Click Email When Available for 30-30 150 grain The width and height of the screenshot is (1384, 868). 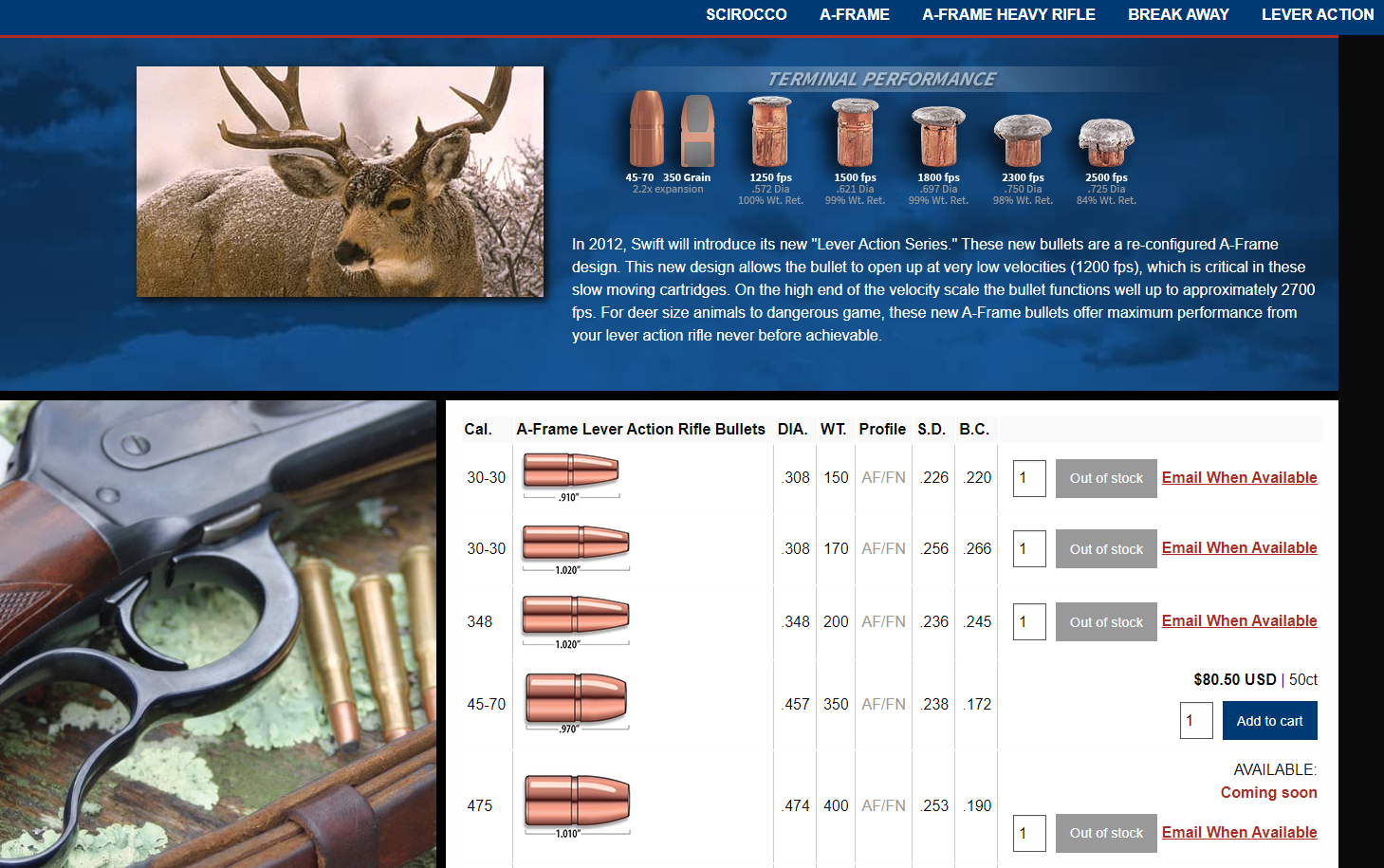[x=1239, y=477]
